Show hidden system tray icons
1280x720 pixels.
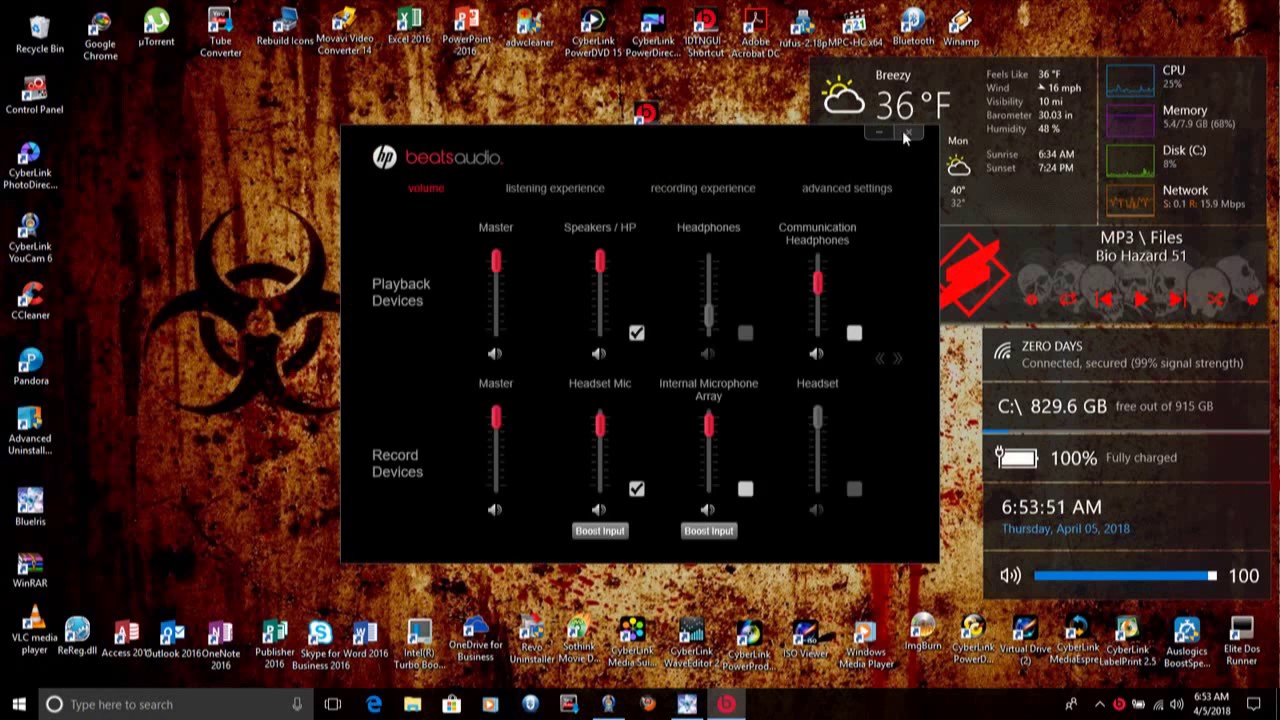1098,704
